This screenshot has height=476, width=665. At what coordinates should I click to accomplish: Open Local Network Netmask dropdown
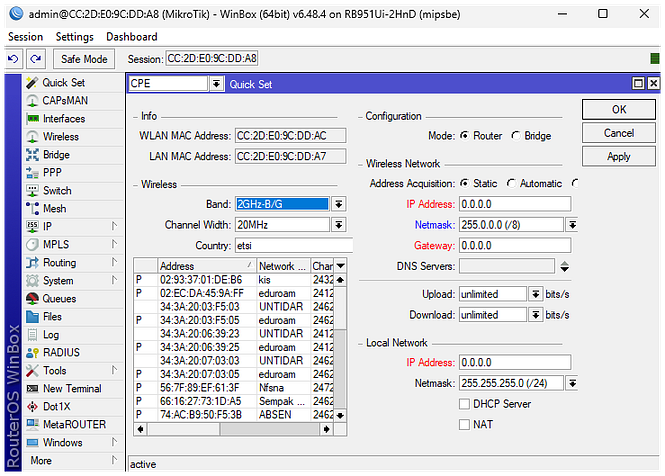[572, 384]
